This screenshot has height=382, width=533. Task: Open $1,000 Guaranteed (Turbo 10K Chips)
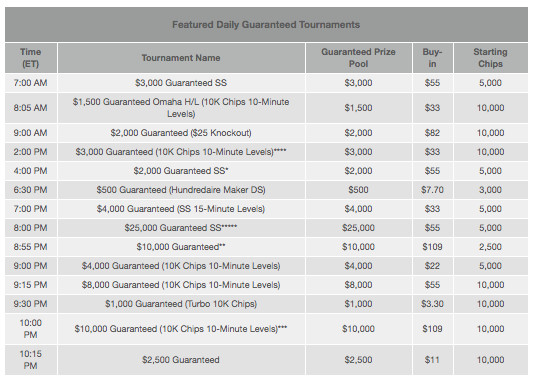[181, 304]
